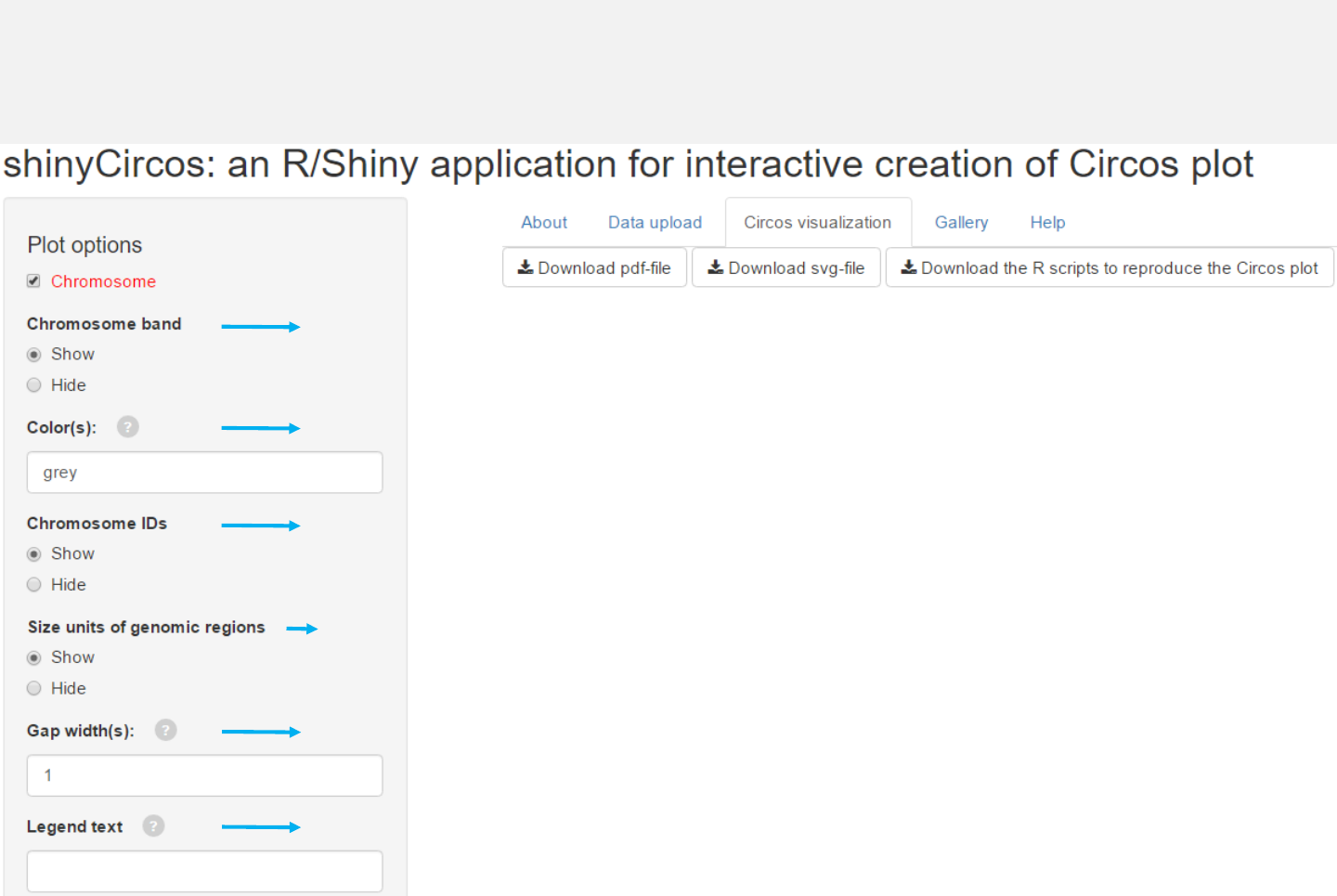This screenshot has height=896, width=1337.
Task: Click the Color(s) help question mark icon
Action: pyautogui.click(x=128, y=427)
